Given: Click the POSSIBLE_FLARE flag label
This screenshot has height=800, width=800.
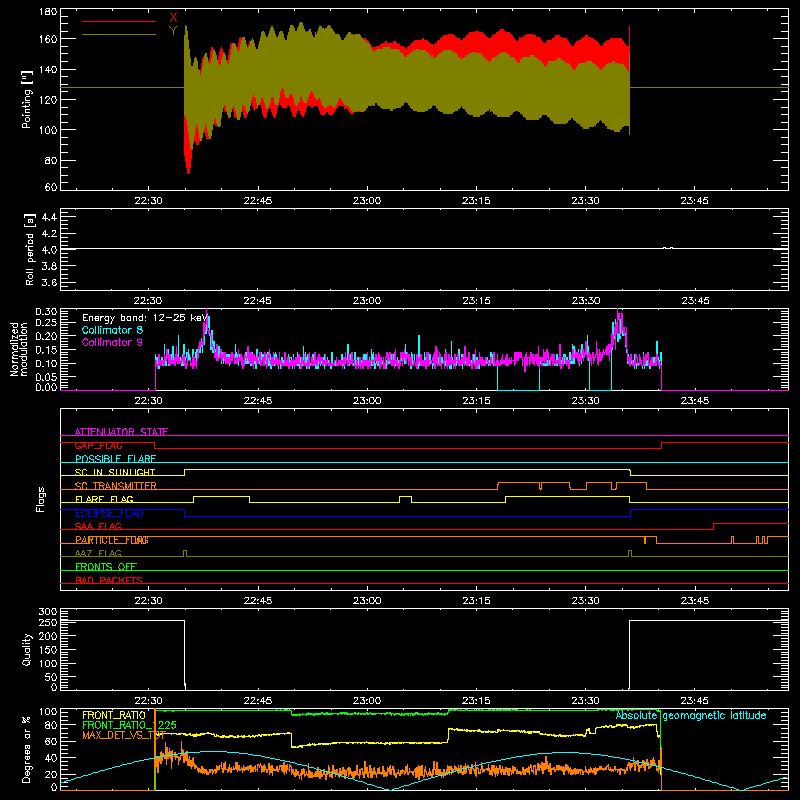Looking at the screenshot, I should 115,459.
